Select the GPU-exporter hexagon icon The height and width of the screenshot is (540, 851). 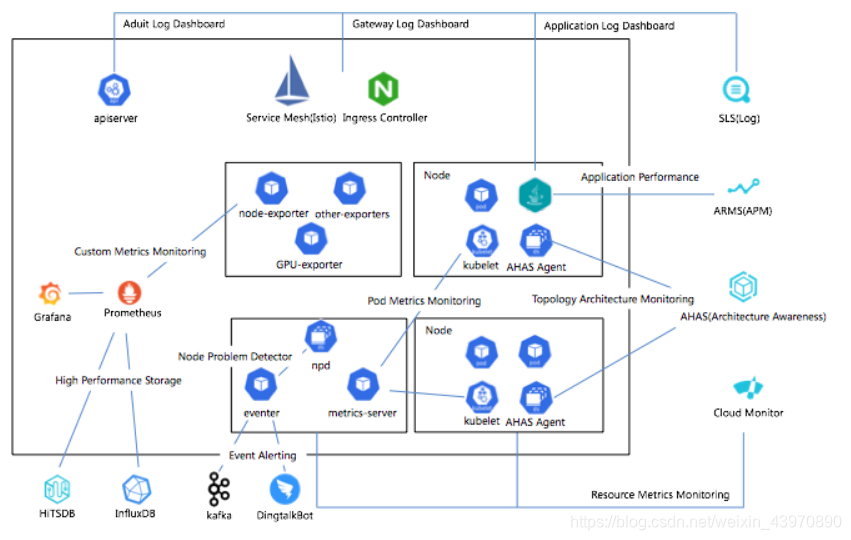point(311,238)
